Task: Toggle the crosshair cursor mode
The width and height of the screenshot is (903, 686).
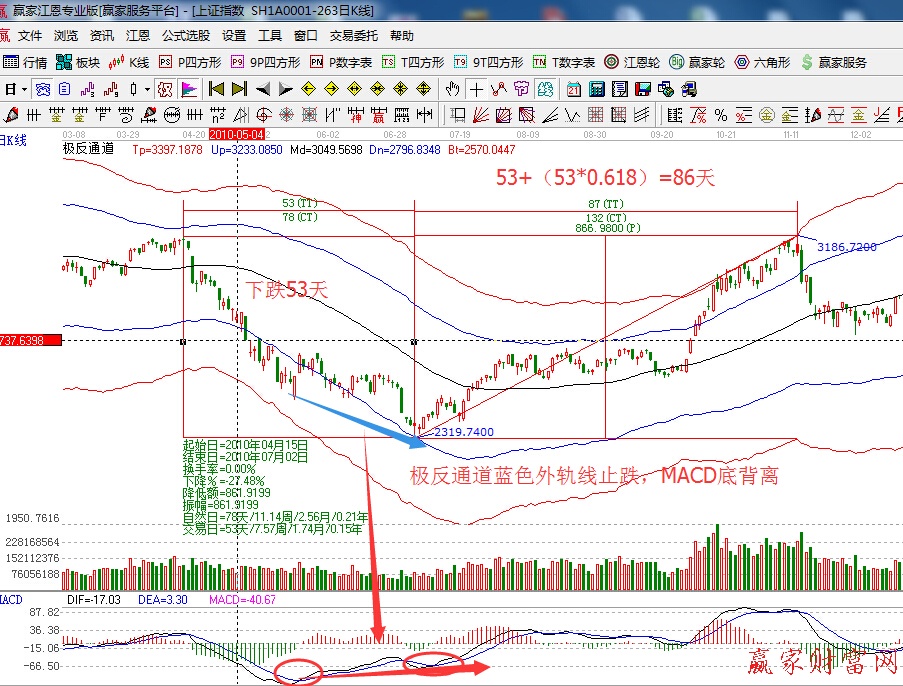Action: tap(476, 89)
